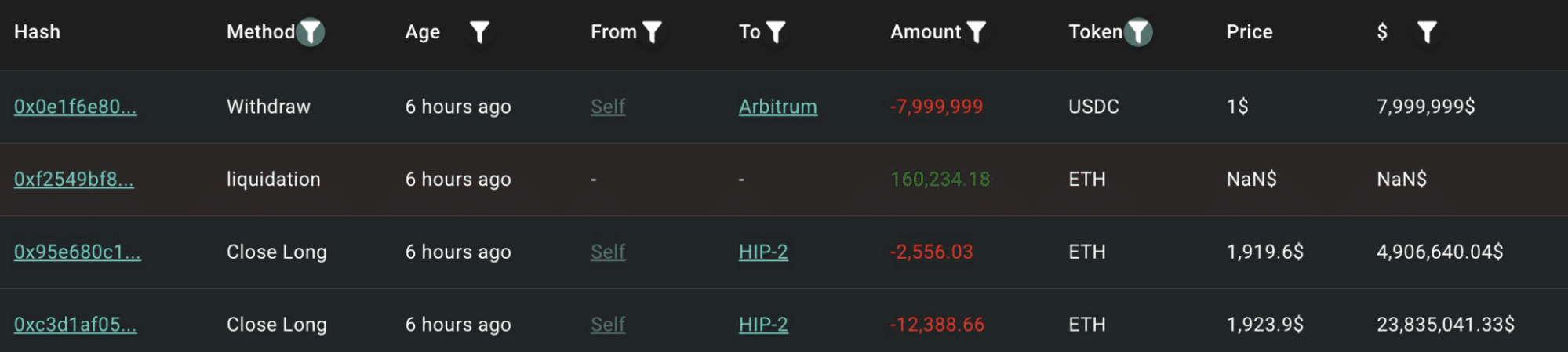The width and height of the screenshot is (1568, 352).
Task: Open HIP-2 link in the 1,923.9$ row
Action: (763, 325)
